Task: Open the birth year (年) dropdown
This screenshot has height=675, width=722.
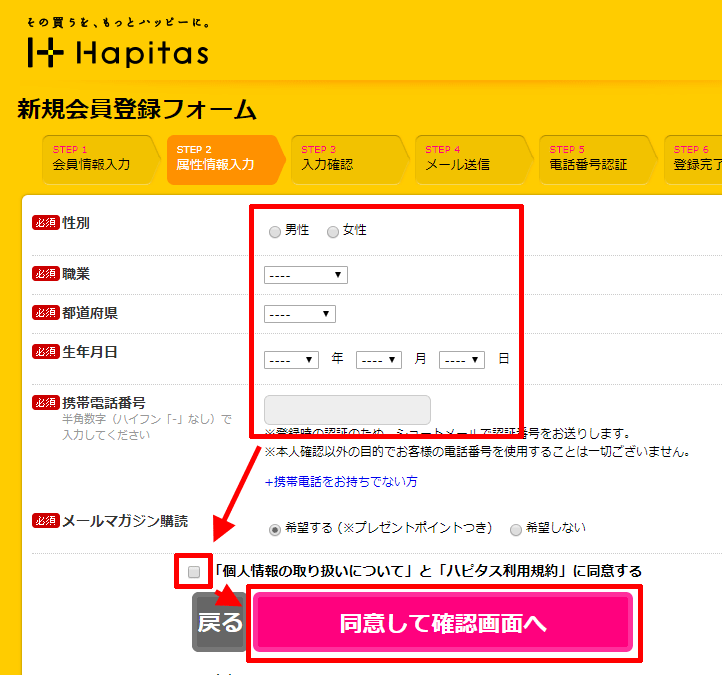Action: (291, 360)
